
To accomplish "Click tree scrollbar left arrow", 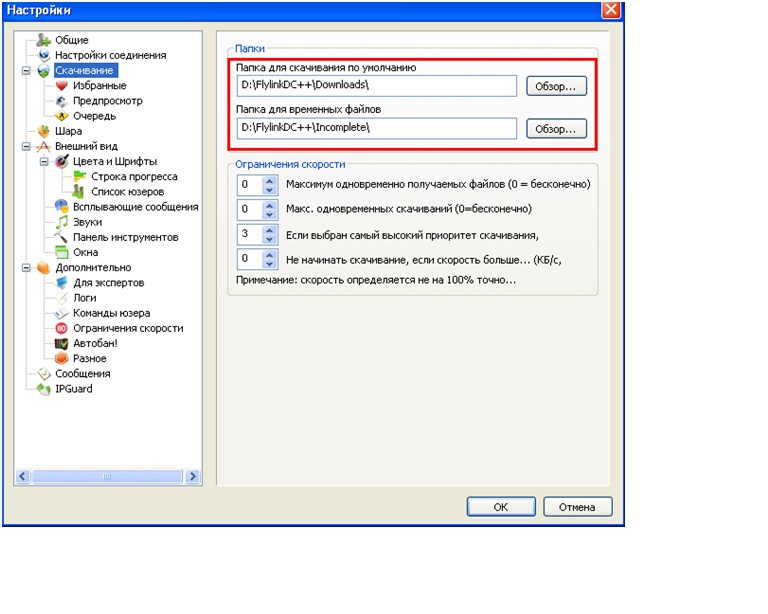I will coord(23,476).
